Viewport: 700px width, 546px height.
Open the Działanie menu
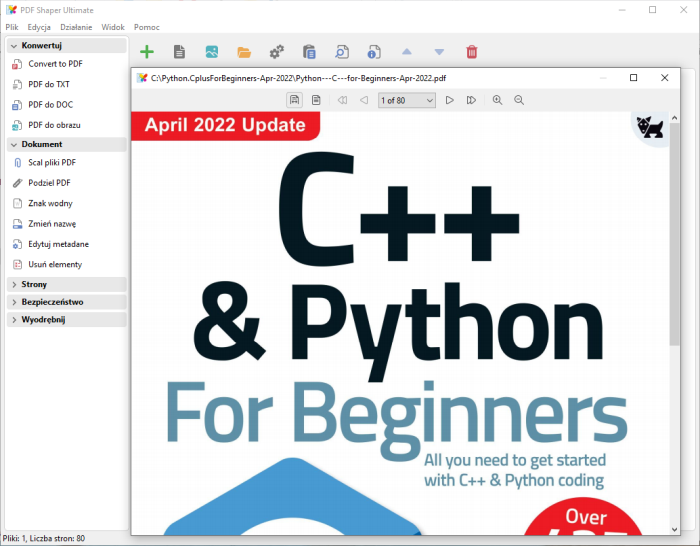coord(76,27)
